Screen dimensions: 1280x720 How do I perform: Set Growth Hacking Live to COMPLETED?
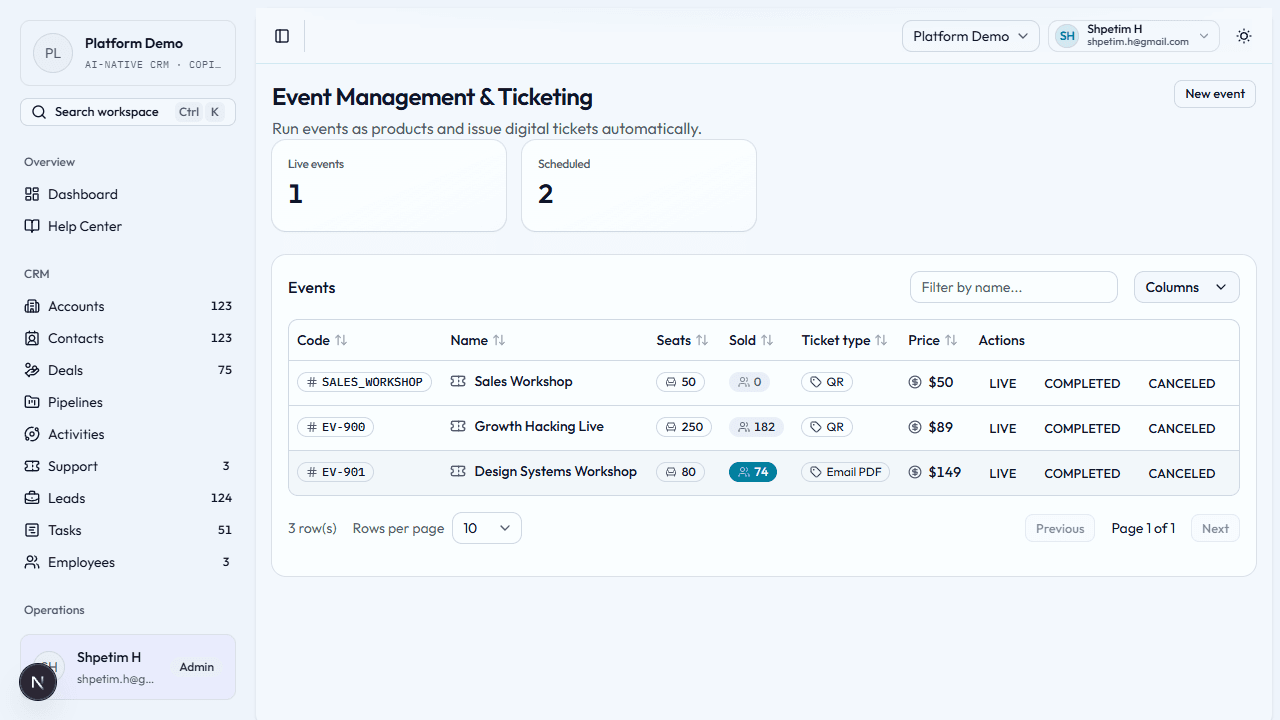pyautogui.click(x=1082, y=427)
